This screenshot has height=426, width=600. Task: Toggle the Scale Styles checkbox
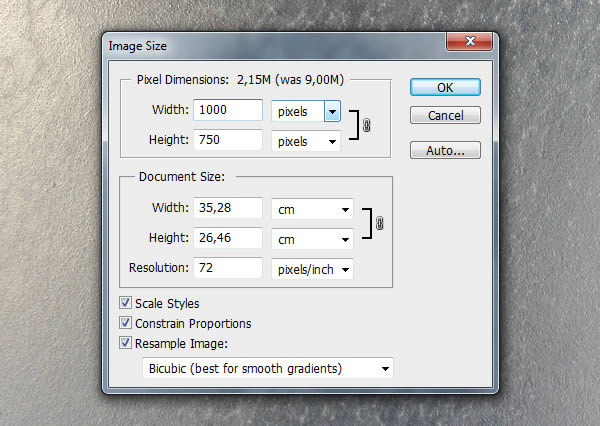pyautogui.click(x=125, y=303)
